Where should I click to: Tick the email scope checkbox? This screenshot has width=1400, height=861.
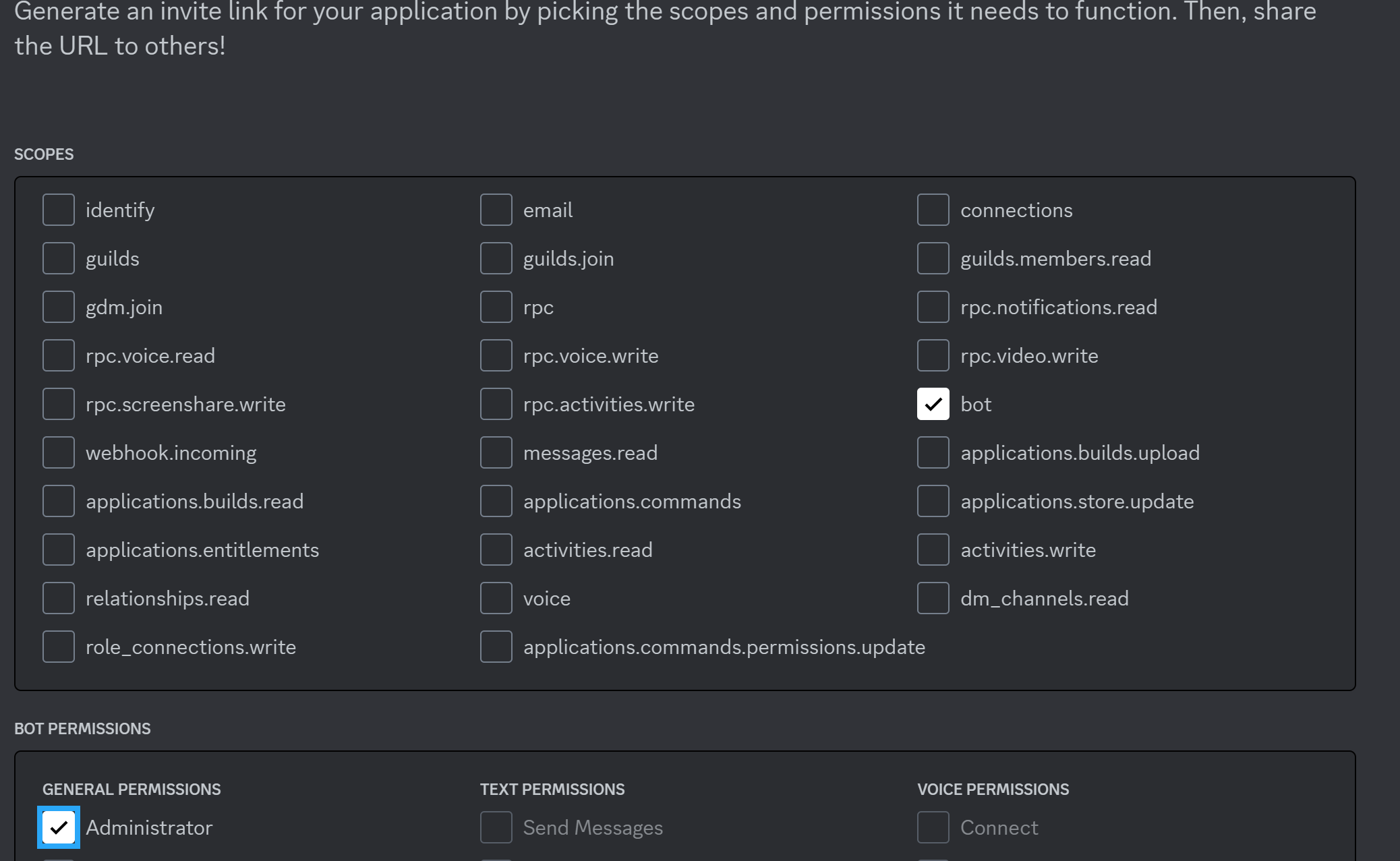click(496, 210)
